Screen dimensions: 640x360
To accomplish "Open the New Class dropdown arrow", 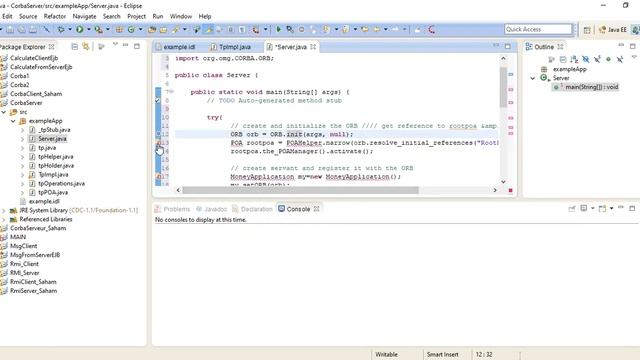I will coord(140,29).
